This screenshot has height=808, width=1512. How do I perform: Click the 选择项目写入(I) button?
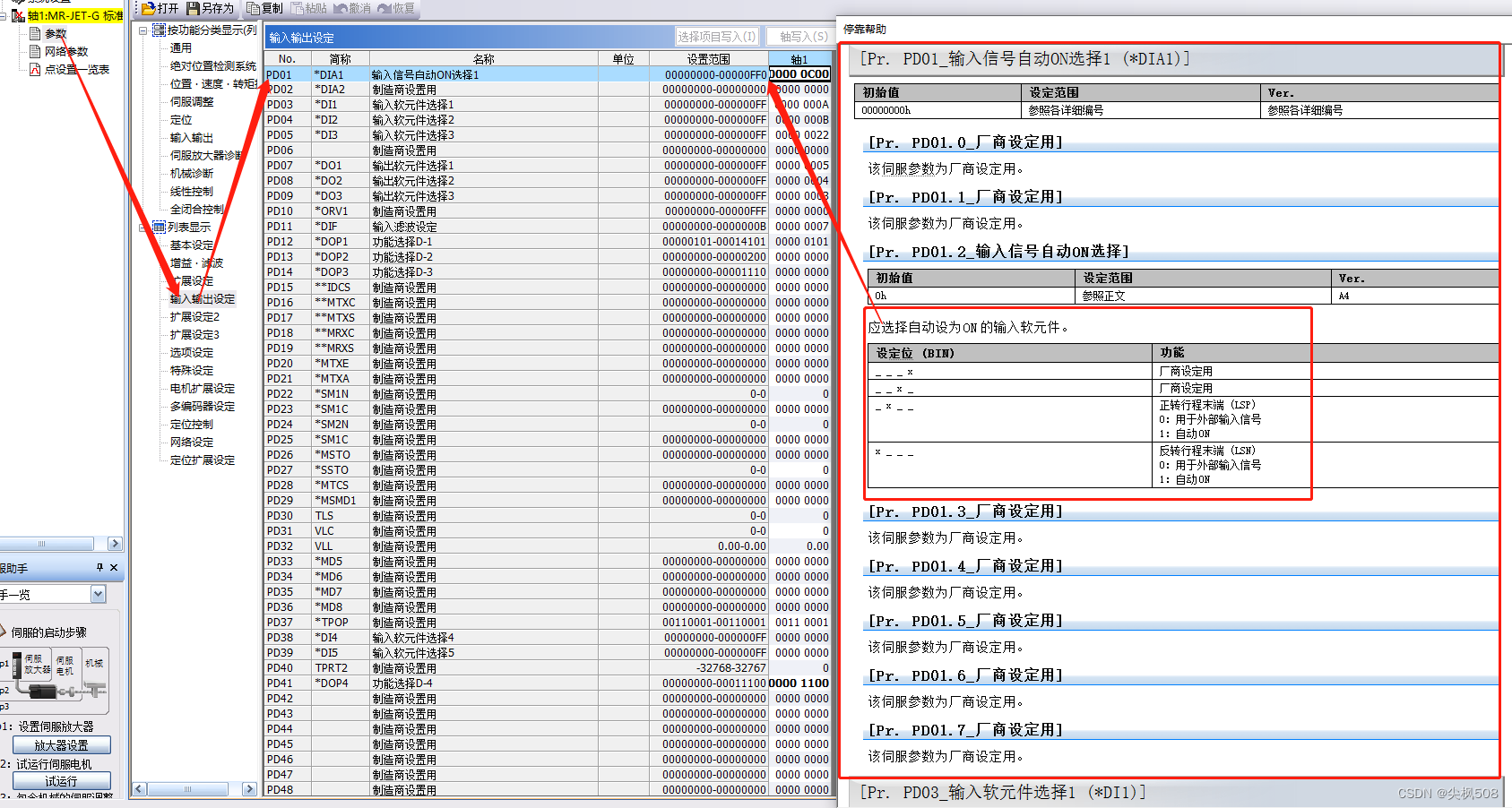717,37
